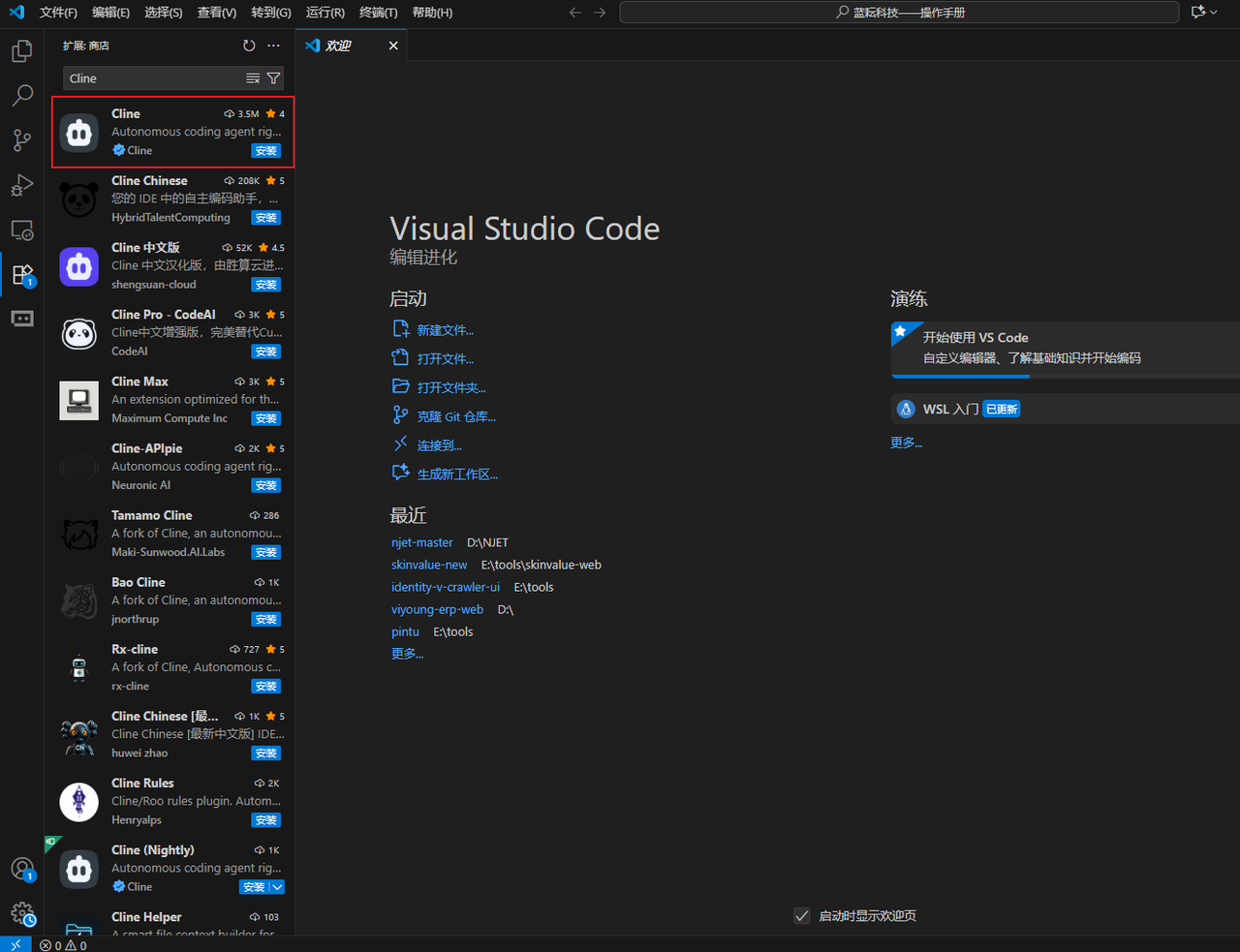Install the Cline Chinese extension
Screen dimensions: 1240x952
click(265, 218)
